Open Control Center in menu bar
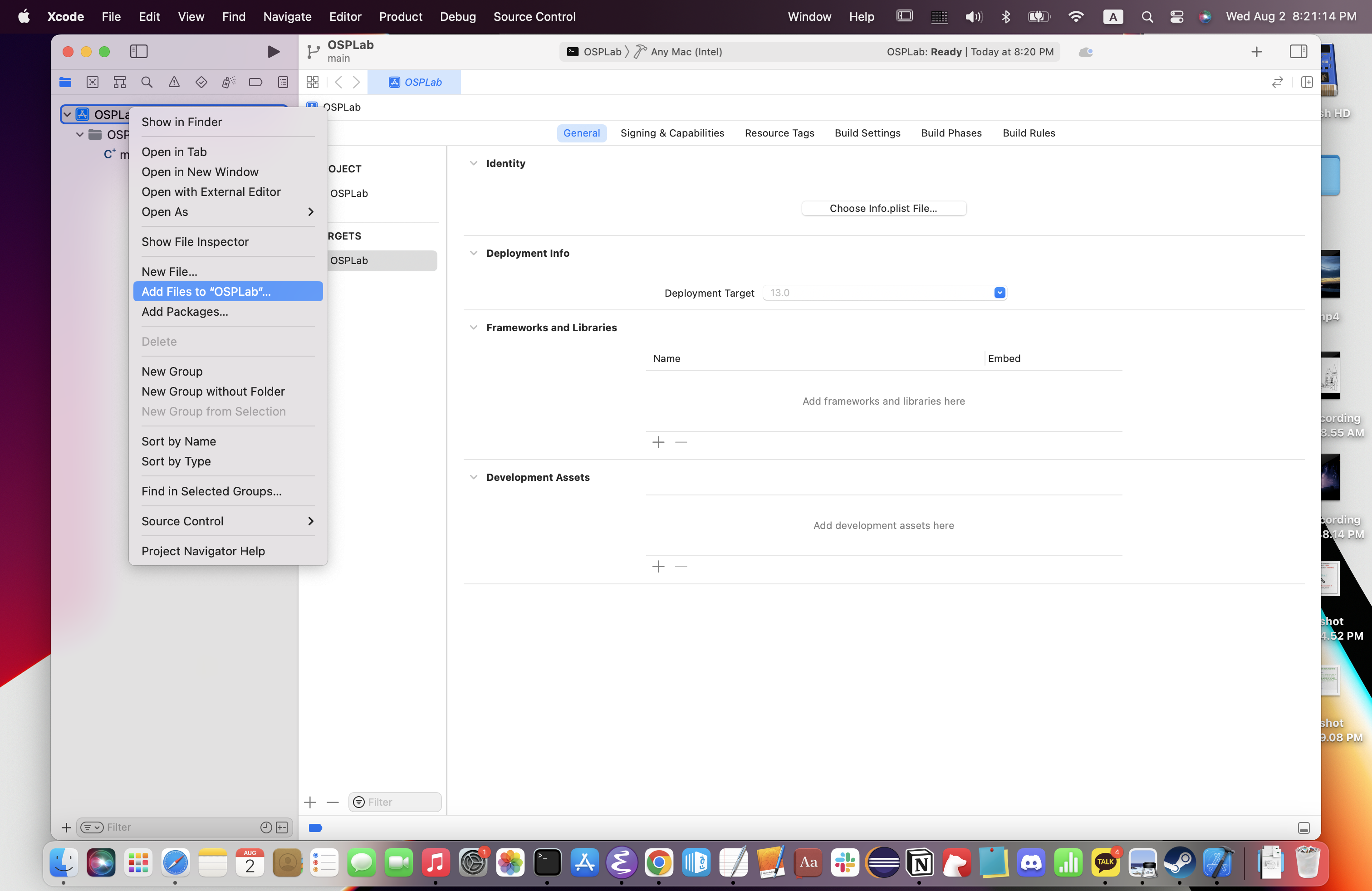The image size is (1372, 891). coord(1176,17)
